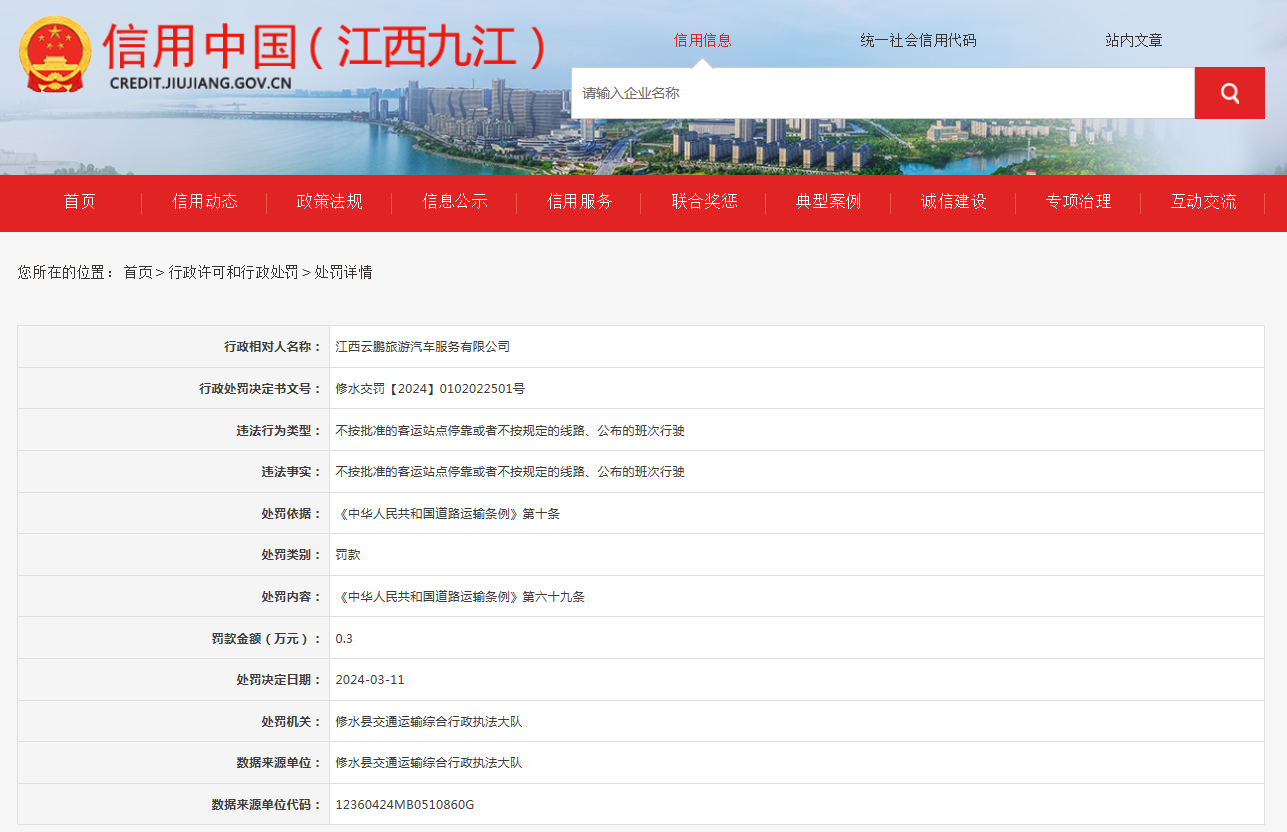Click document number 修水交罚【2024】0102022501号
This screenshot has height=832, width=1287.
coord(430,389)
